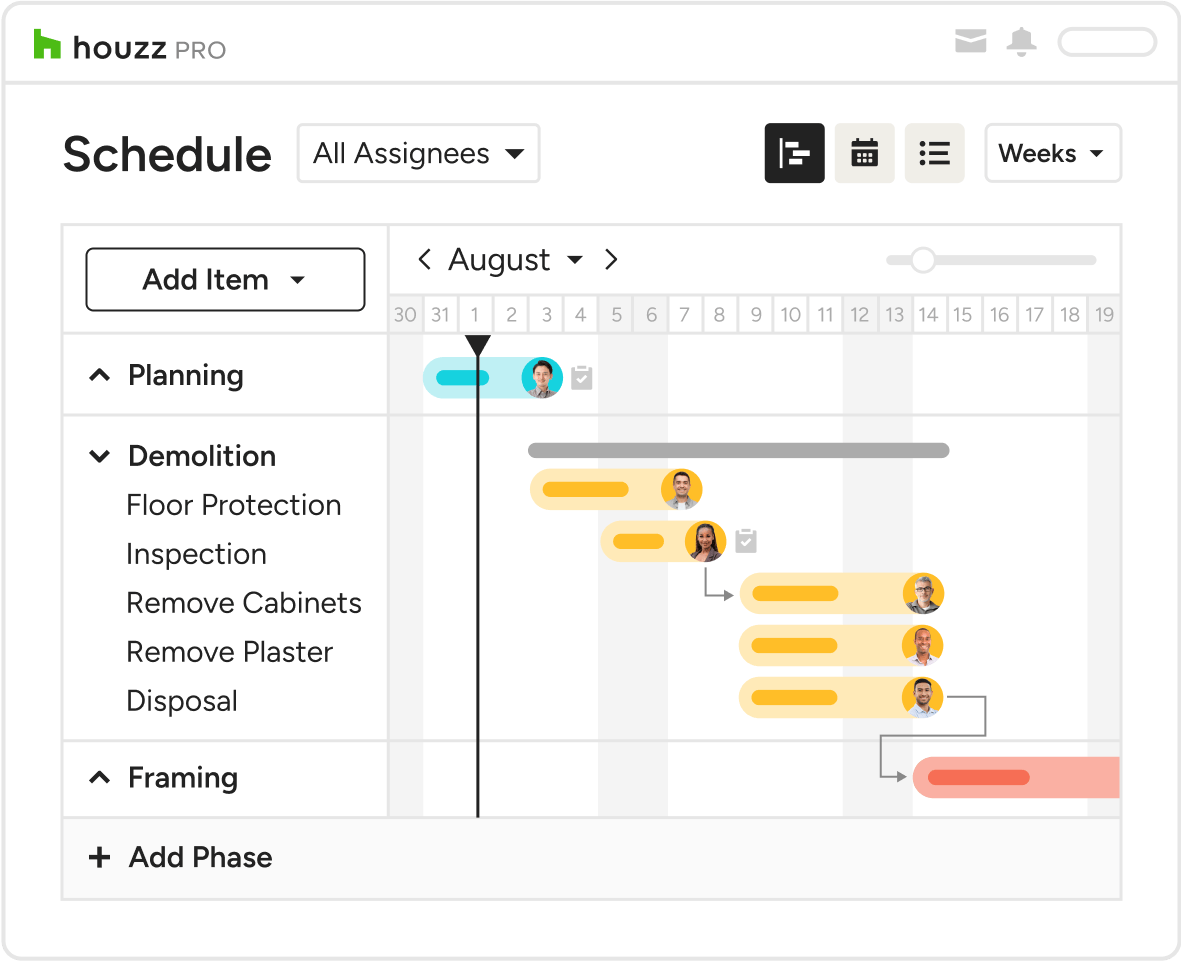Expand the Framing phase

pyautogui.click(x=99, y=777)
